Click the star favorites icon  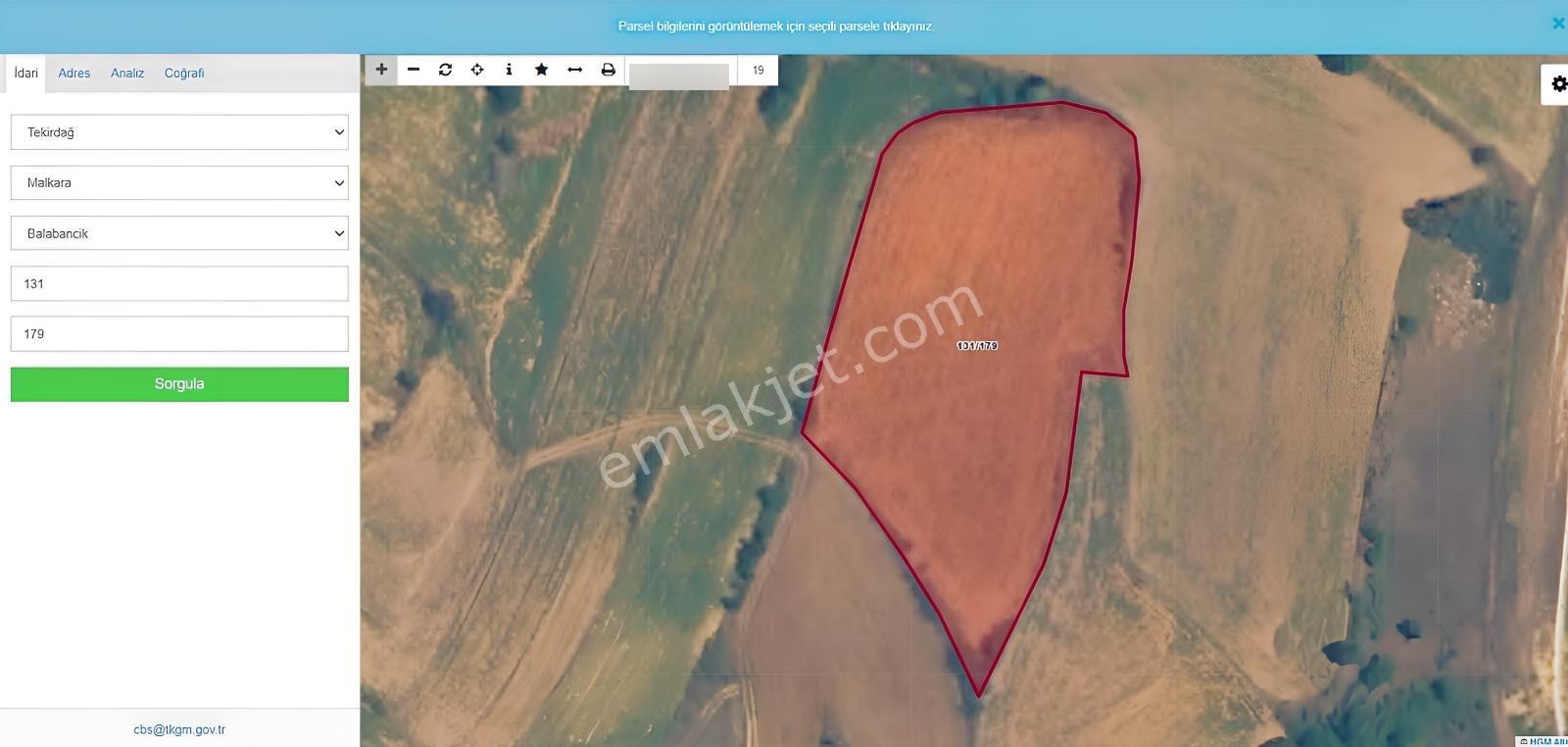541,70
